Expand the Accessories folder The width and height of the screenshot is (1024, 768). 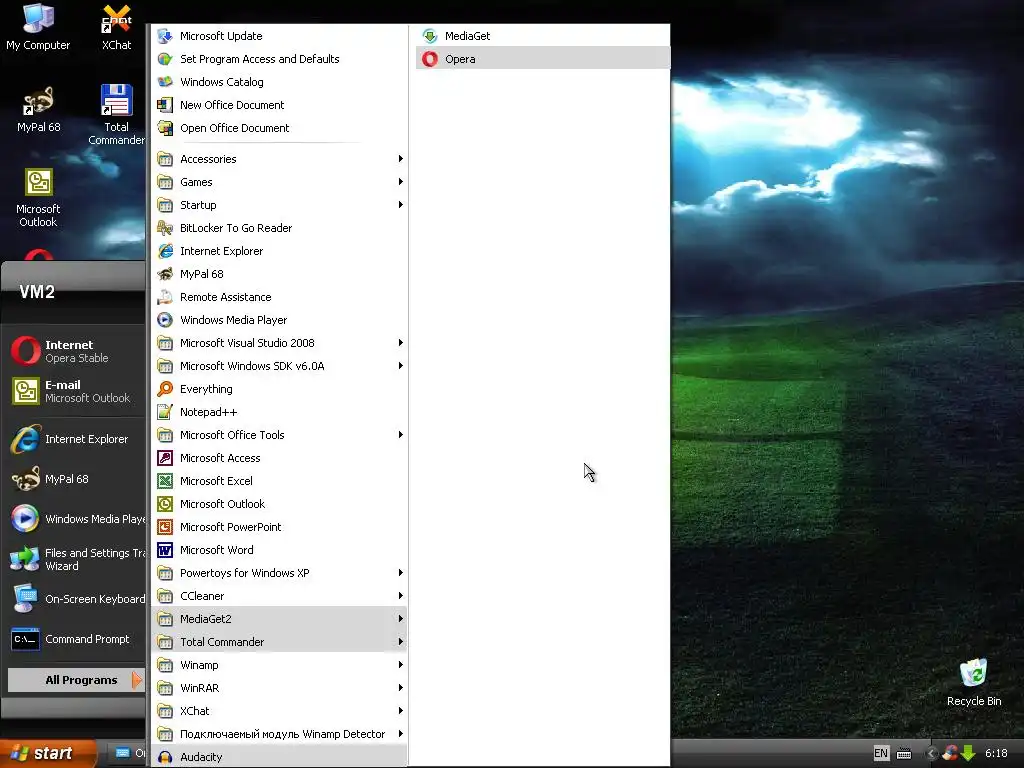pos(279,159)
